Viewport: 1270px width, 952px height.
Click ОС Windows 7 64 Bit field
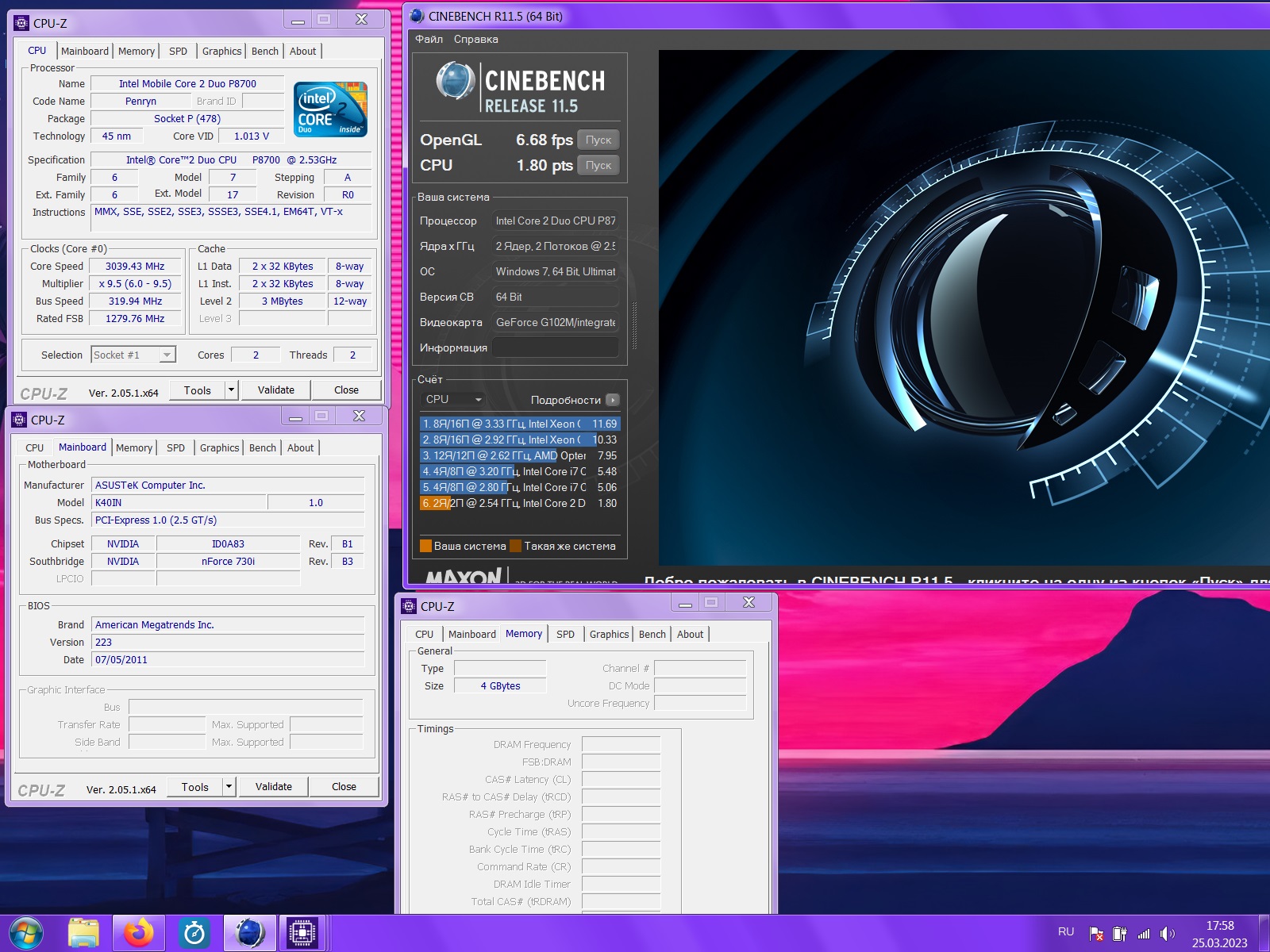pyautogui.click(x=555, y=271)
